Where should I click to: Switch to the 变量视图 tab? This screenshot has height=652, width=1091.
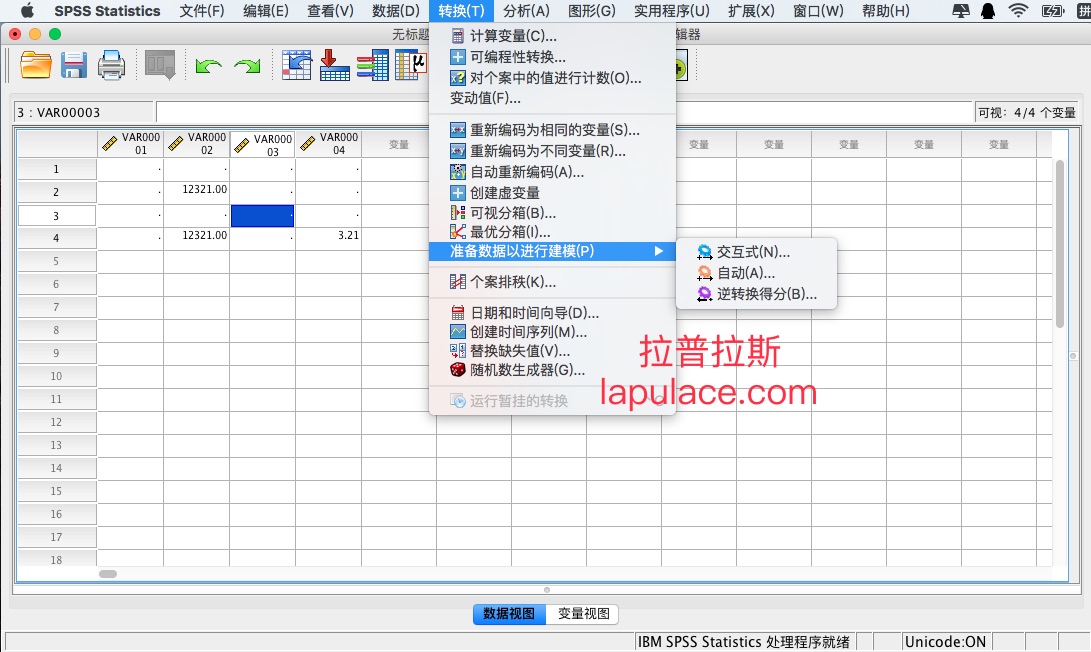(583, 614)
